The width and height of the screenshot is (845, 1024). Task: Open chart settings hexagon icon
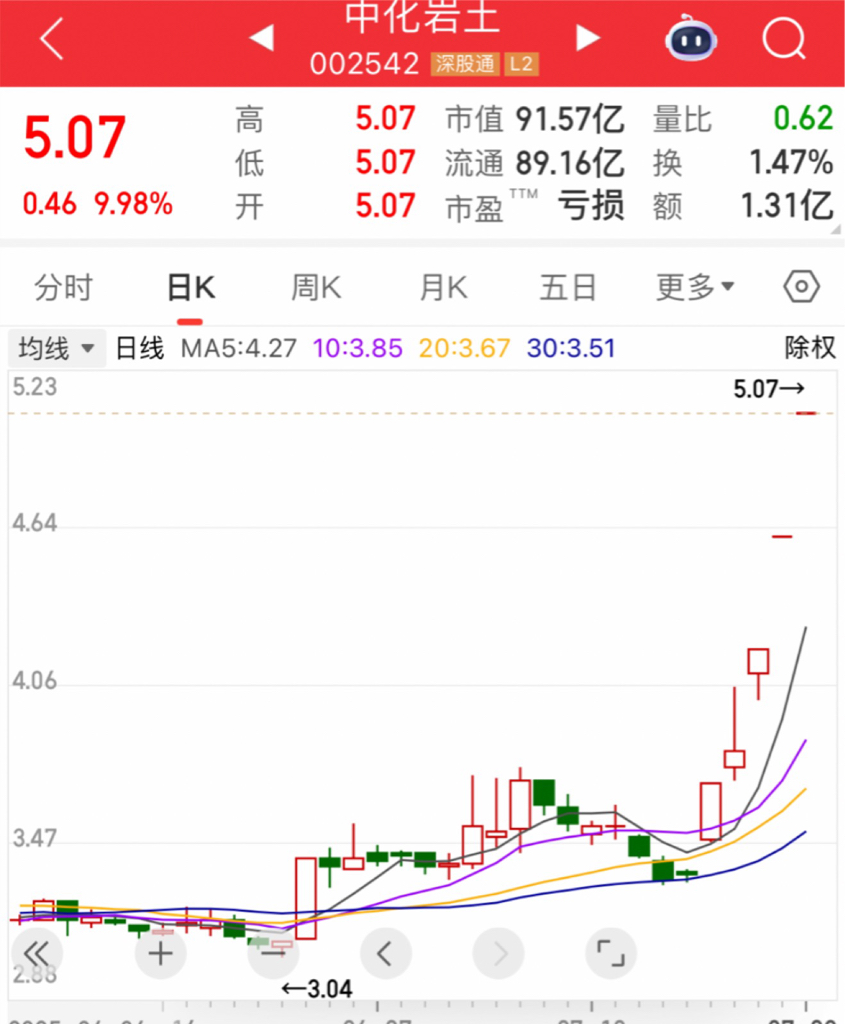[801, 286]
